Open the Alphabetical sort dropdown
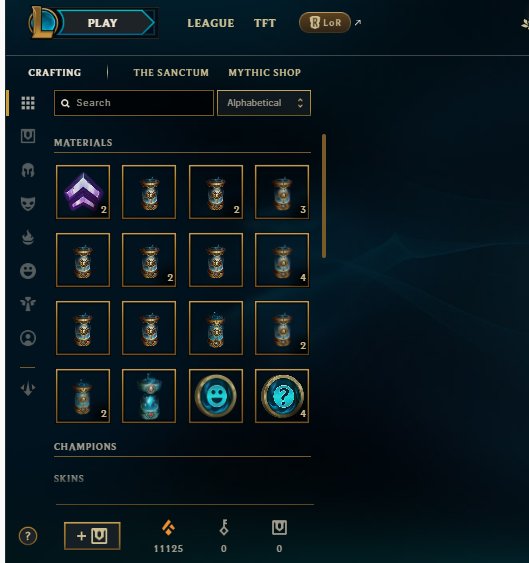Viewport: 529px width, 563px height. click(264, 103)
